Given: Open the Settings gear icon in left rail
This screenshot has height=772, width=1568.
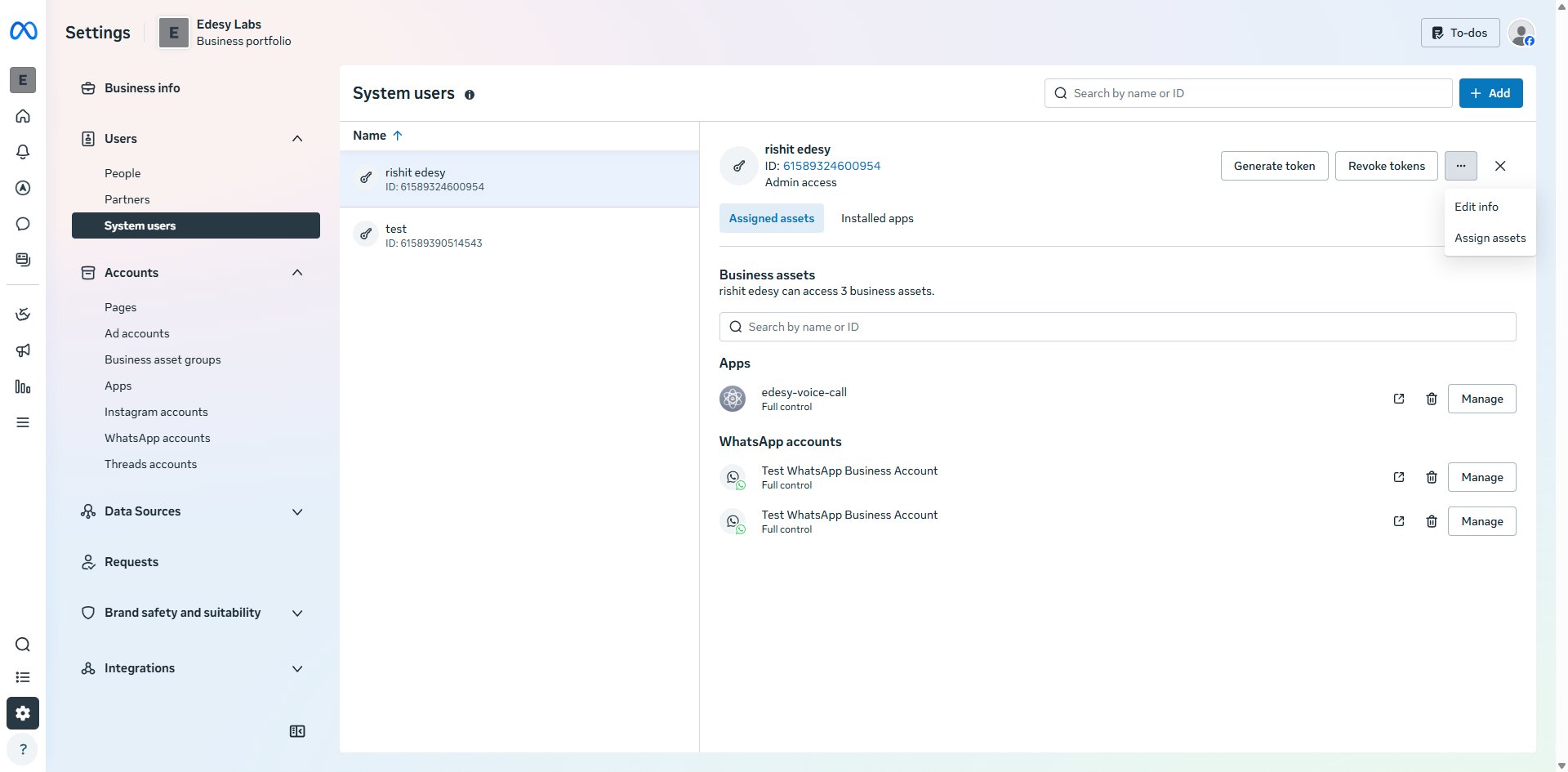Looking at the screenshot, I should coord(23,713).
